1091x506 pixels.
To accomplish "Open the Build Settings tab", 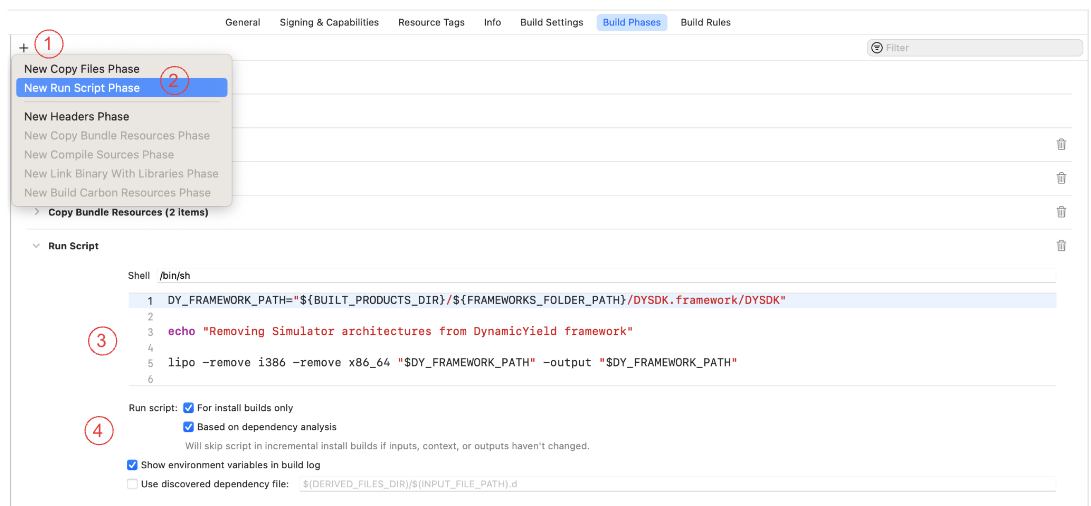I will [552, 22].
